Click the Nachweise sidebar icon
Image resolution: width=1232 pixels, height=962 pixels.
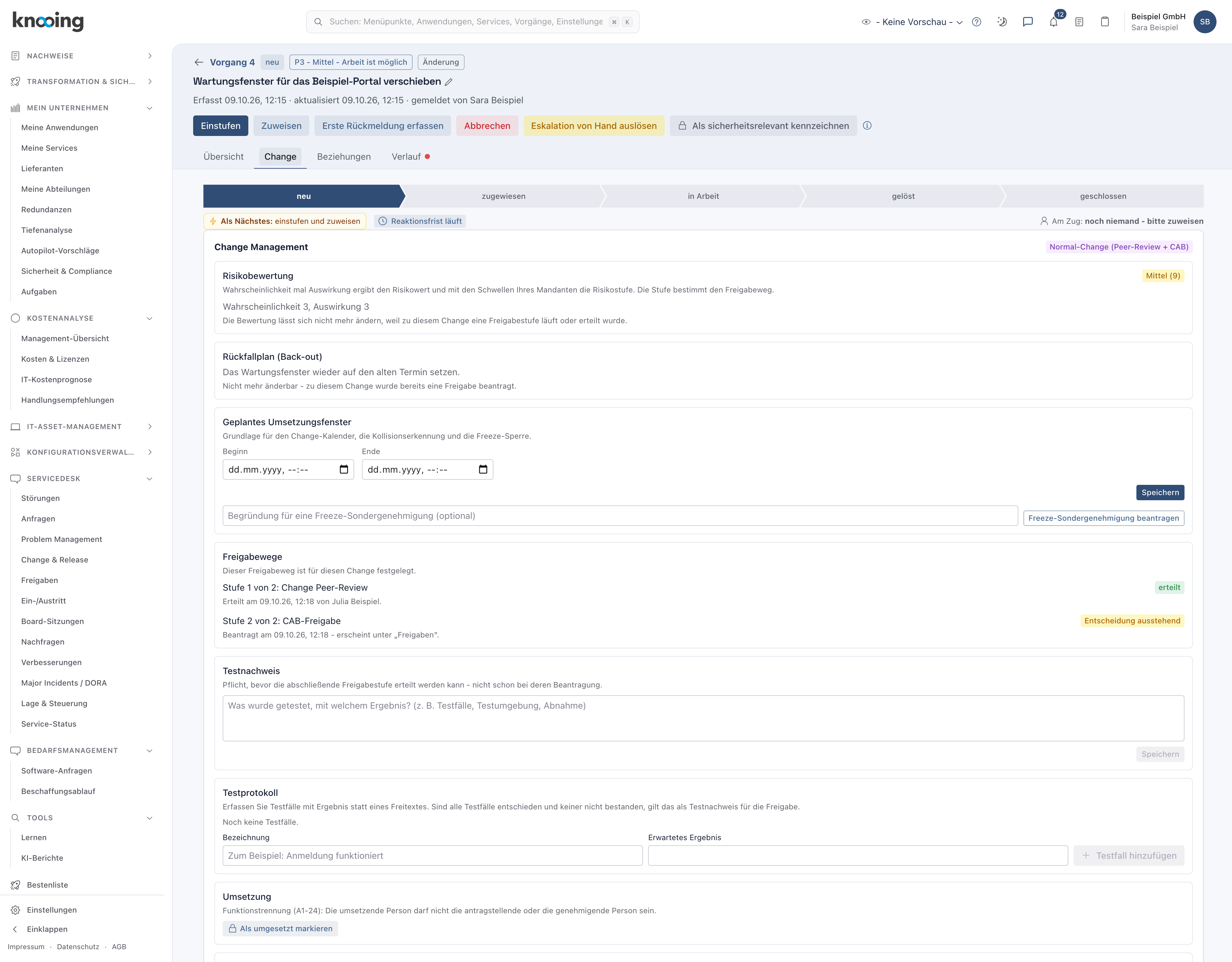pyautogui.click(x=15, y=56)
